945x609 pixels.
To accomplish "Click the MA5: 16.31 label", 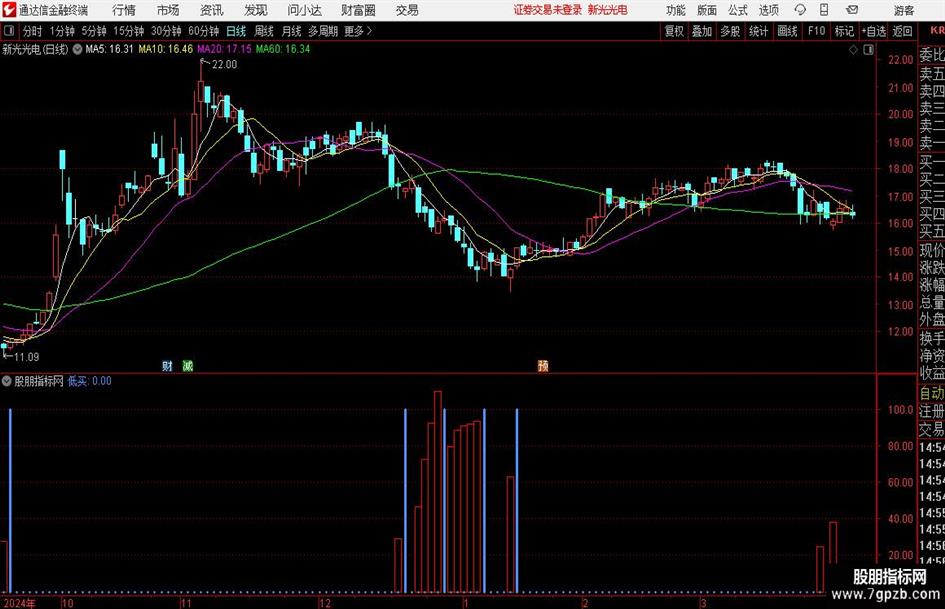I will tap(109, 49).
